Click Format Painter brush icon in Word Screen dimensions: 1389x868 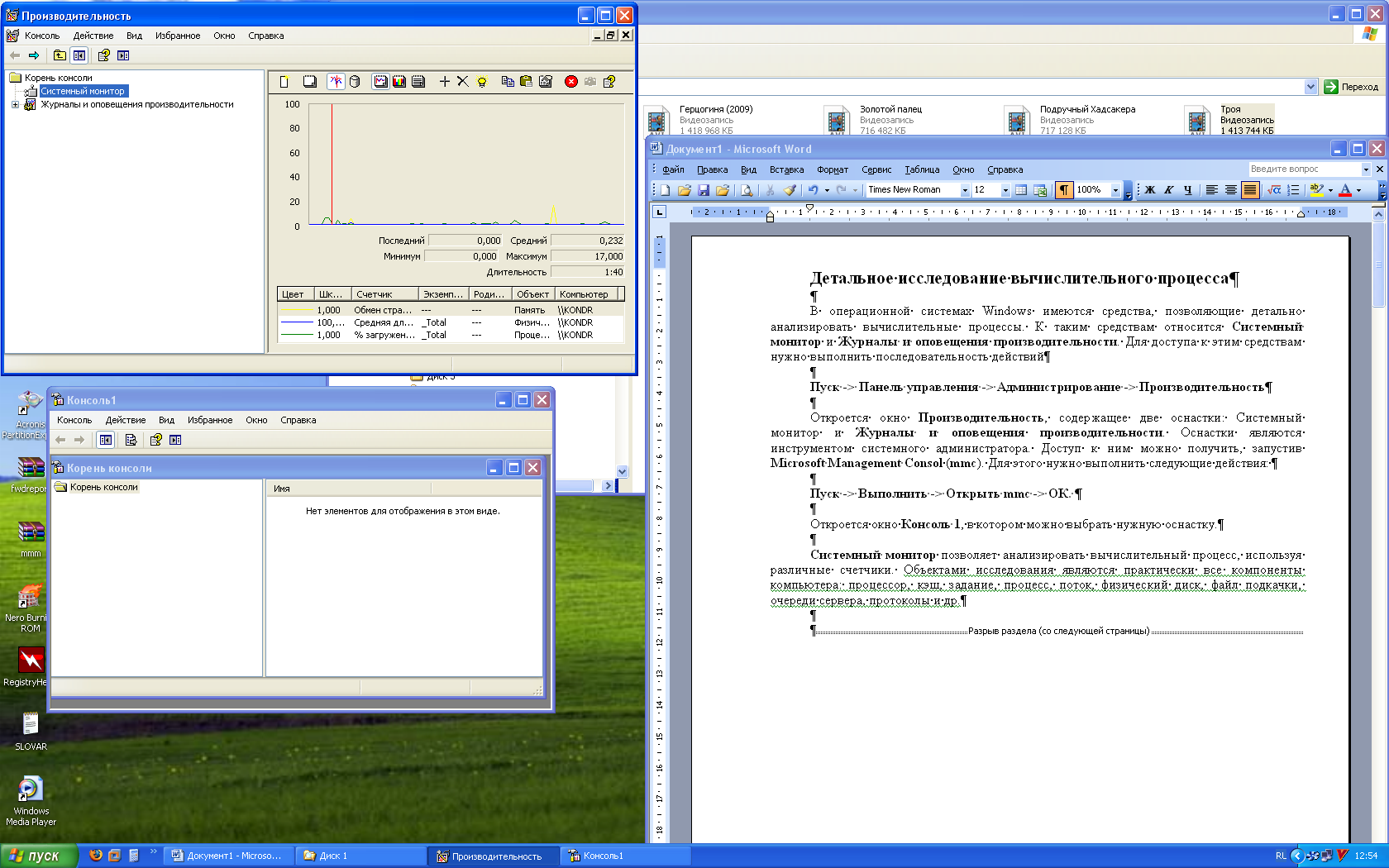tap(790, 190)
